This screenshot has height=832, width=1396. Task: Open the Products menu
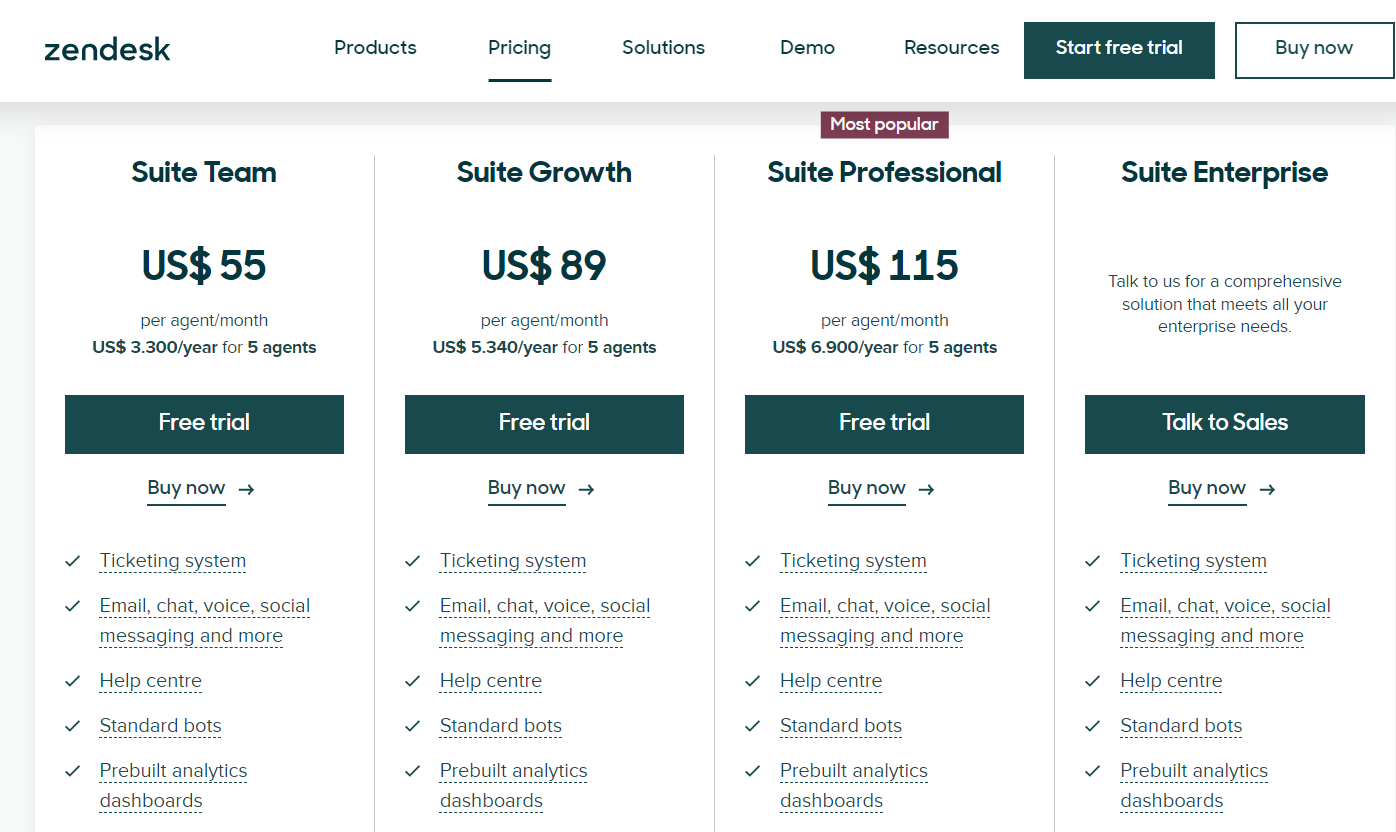(375, 48)
